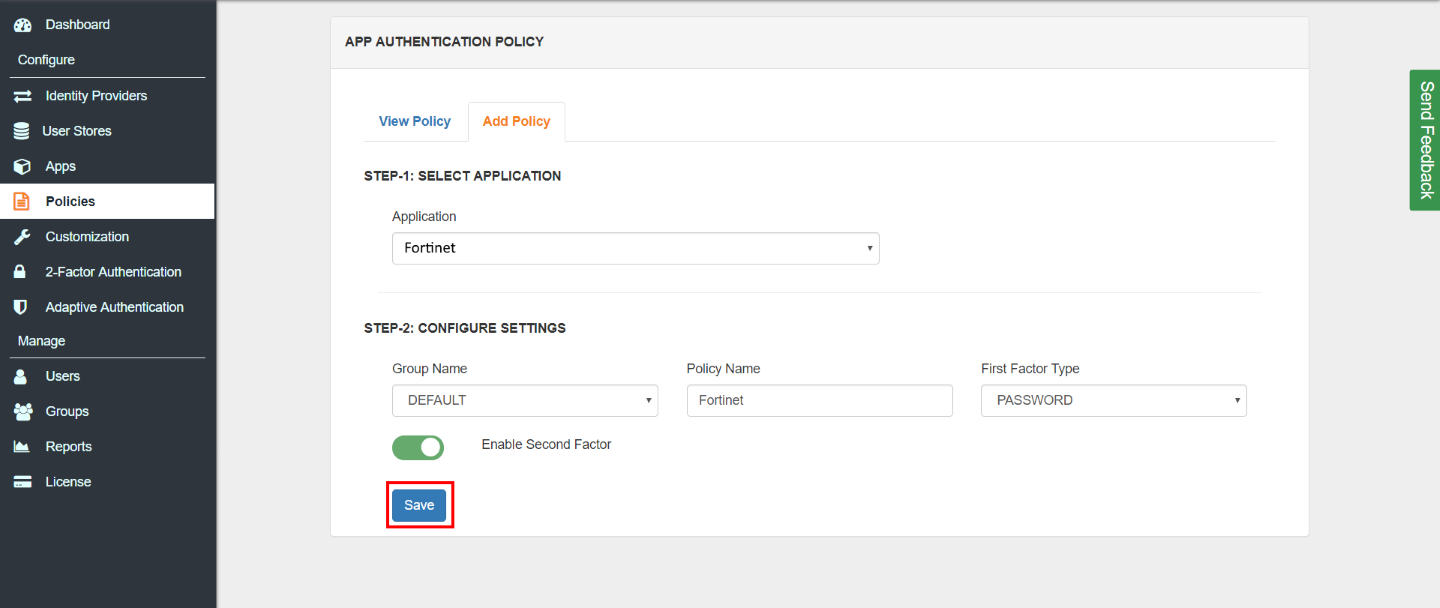Click the Adaptive Authentication shield icon
The height and width of the screenshot is (608, 1440).
[20, 307]
